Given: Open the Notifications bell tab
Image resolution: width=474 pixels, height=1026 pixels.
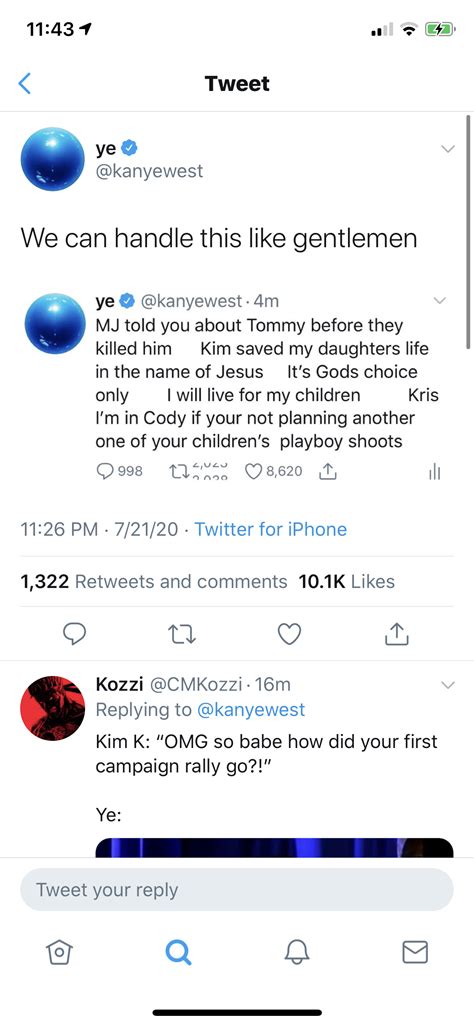Looking at the screenshot, I should pos(297,952).
